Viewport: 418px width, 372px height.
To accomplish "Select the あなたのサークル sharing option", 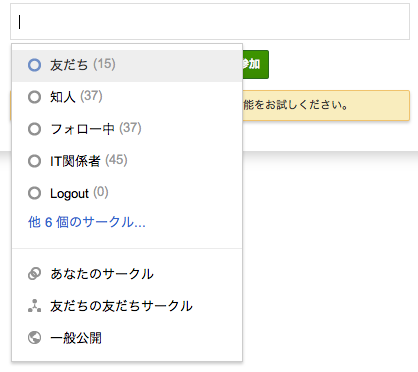I will coord(127,274).
